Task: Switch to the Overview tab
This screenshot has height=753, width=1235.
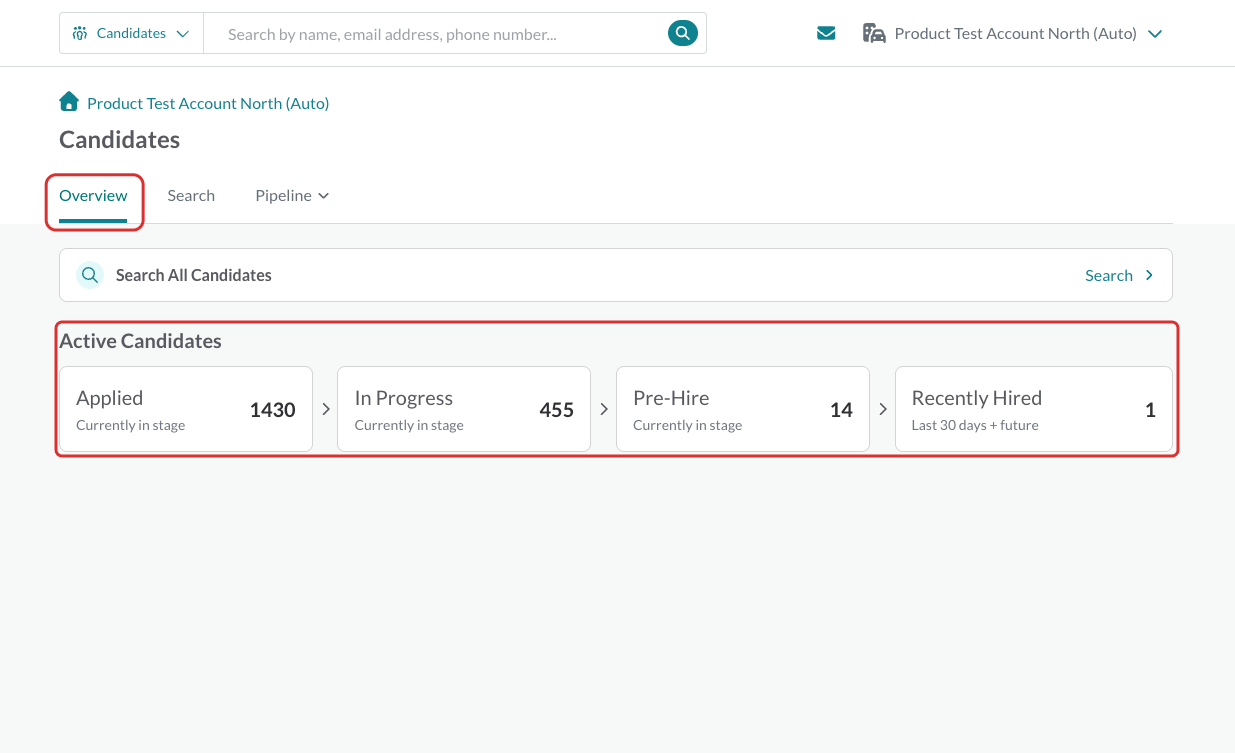Action: [x=93, y=196]
